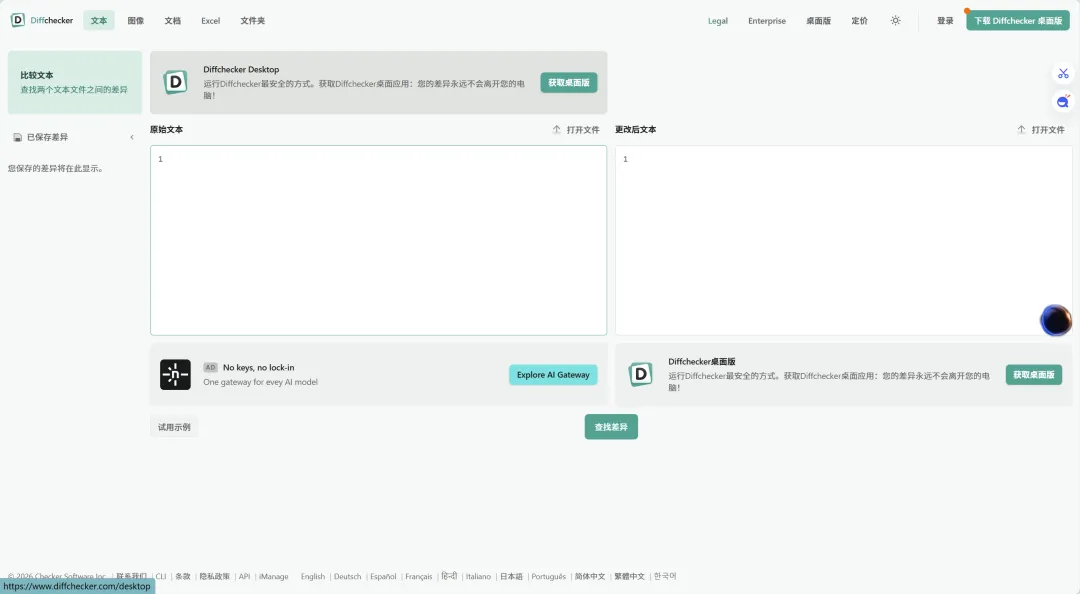1080x594 pixels.
Task: Click 获取桌面版 in bottom right banner
Action: click(x=1034, y=375)
